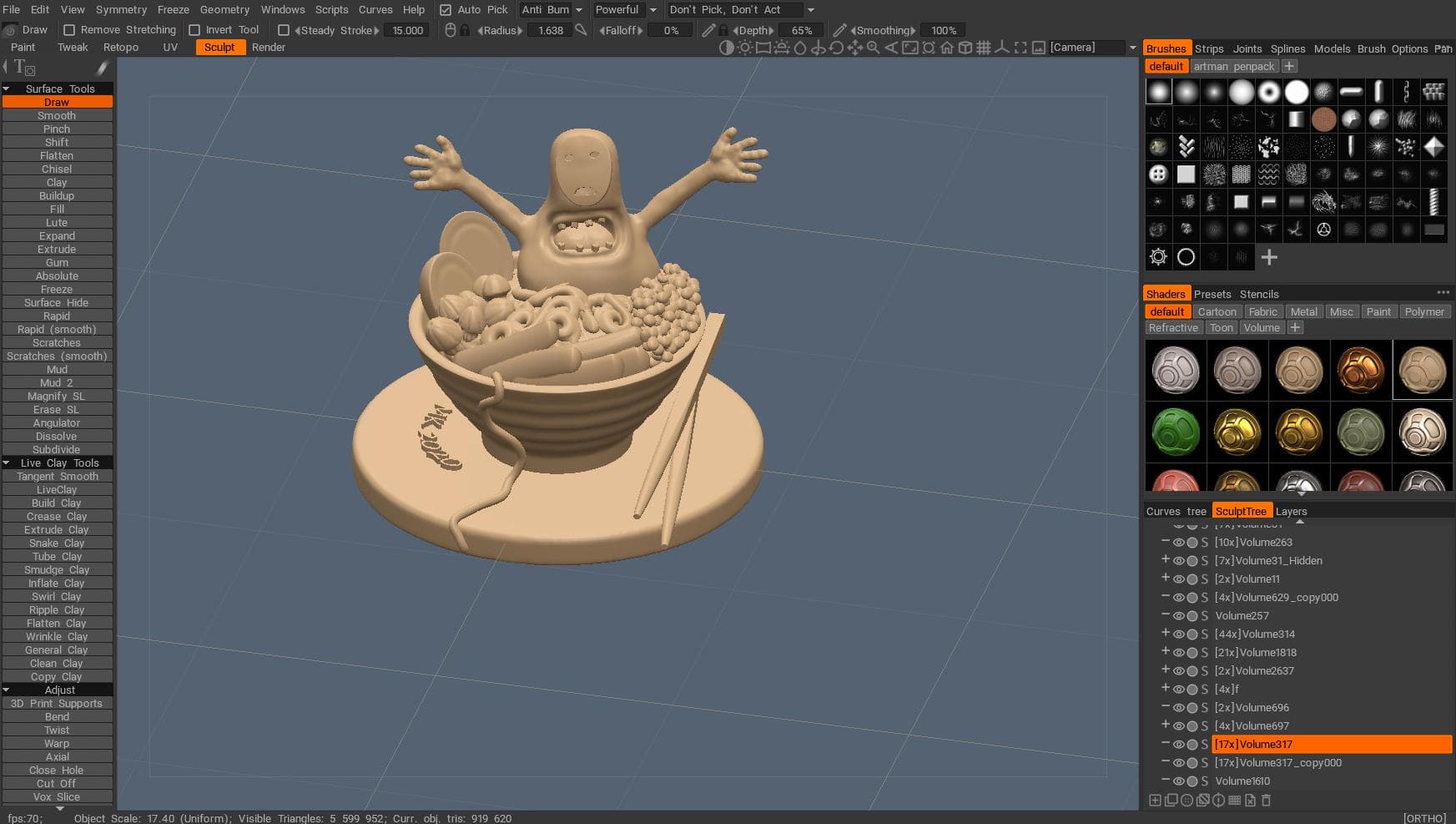Click the rotate camera icon

(x=836, y=48)
